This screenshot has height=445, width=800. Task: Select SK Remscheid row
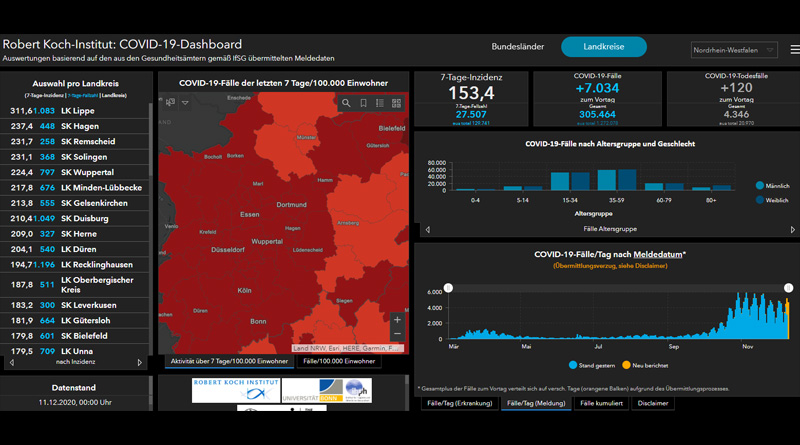[74, 141]
